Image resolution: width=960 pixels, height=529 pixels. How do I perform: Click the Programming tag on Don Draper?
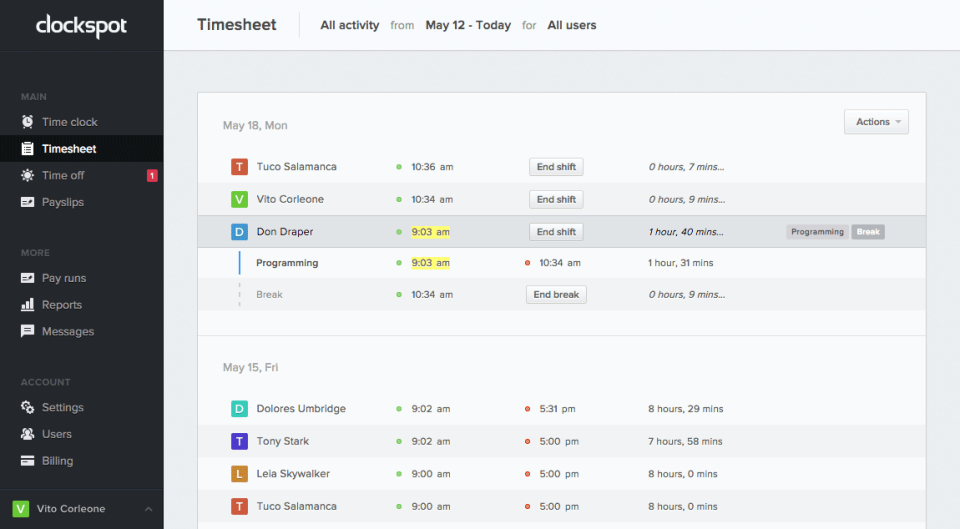[817, 232]
